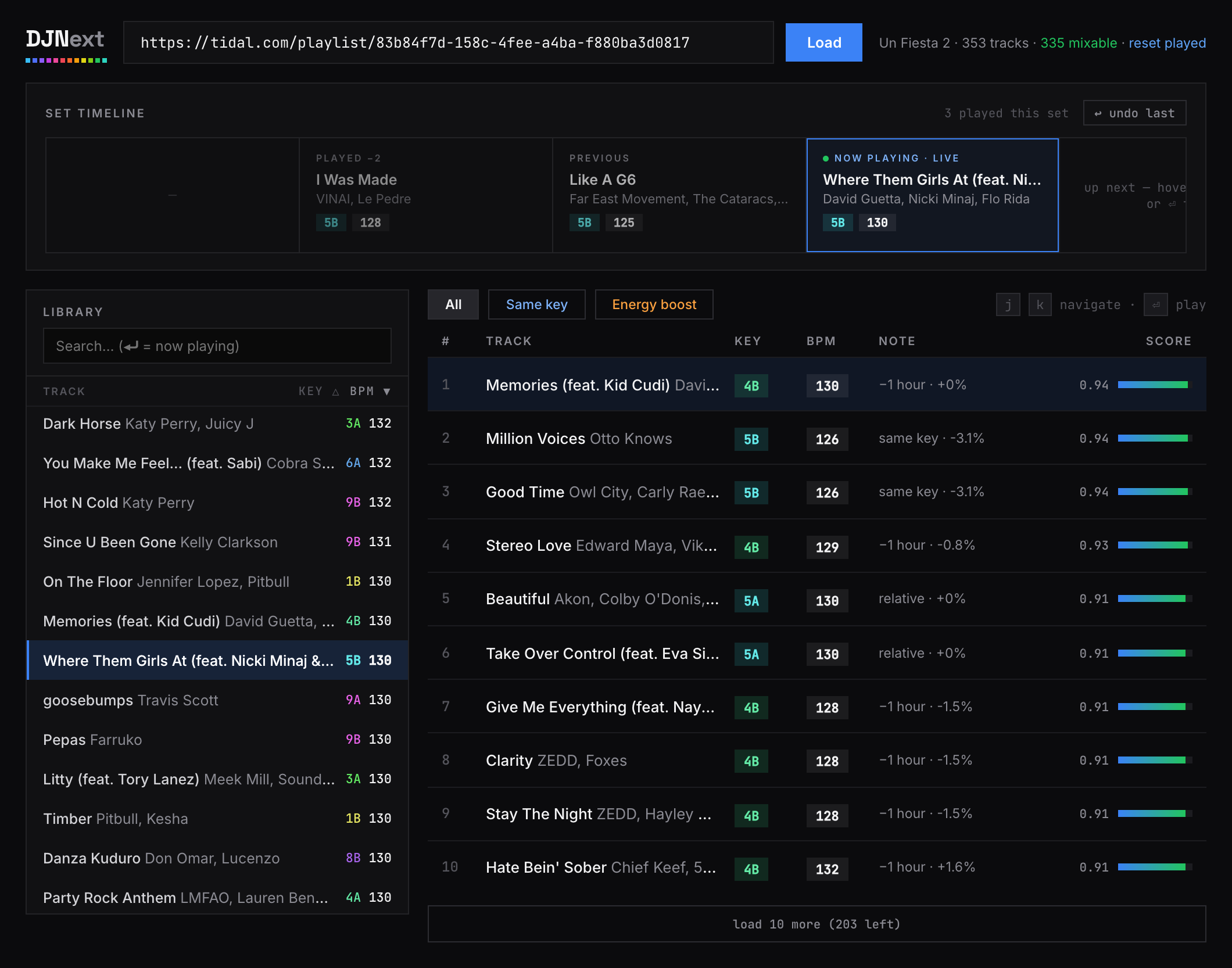
Task: Click the 3 played this set text
Action: point(1007,113)
